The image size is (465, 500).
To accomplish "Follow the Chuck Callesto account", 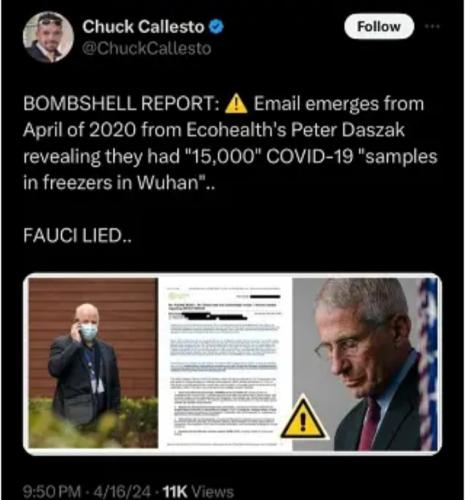I will [379, 26].
